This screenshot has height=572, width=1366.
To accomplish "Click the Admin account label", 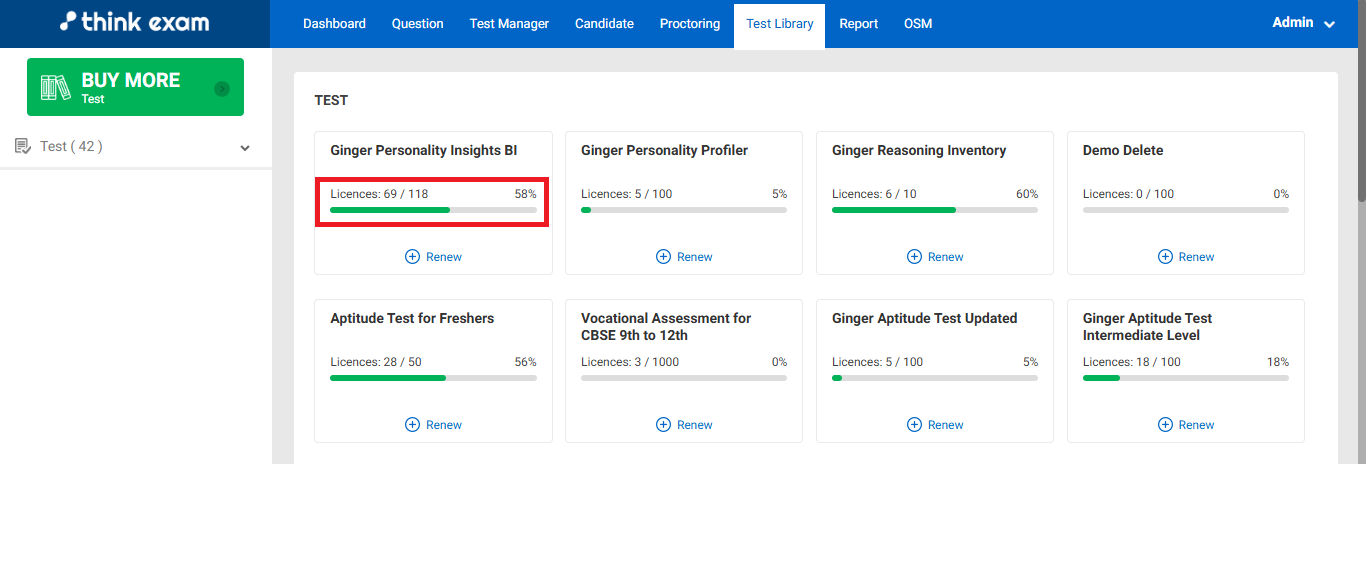I will pos(1292,22).
